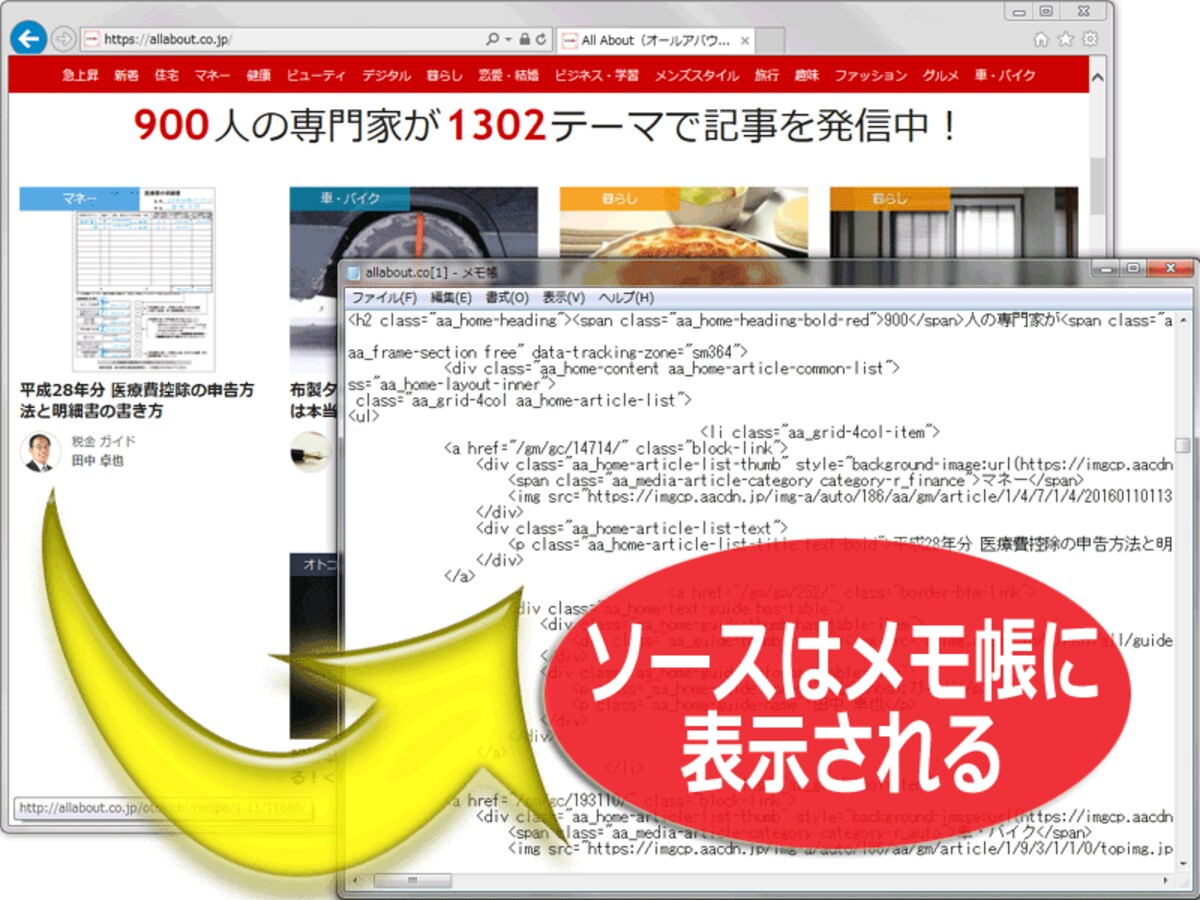The width and height of the screenshot is (1200, 900).
Task: Click the food dish article thumbnail
Action: pyautogui.click(x=684, y=222)
